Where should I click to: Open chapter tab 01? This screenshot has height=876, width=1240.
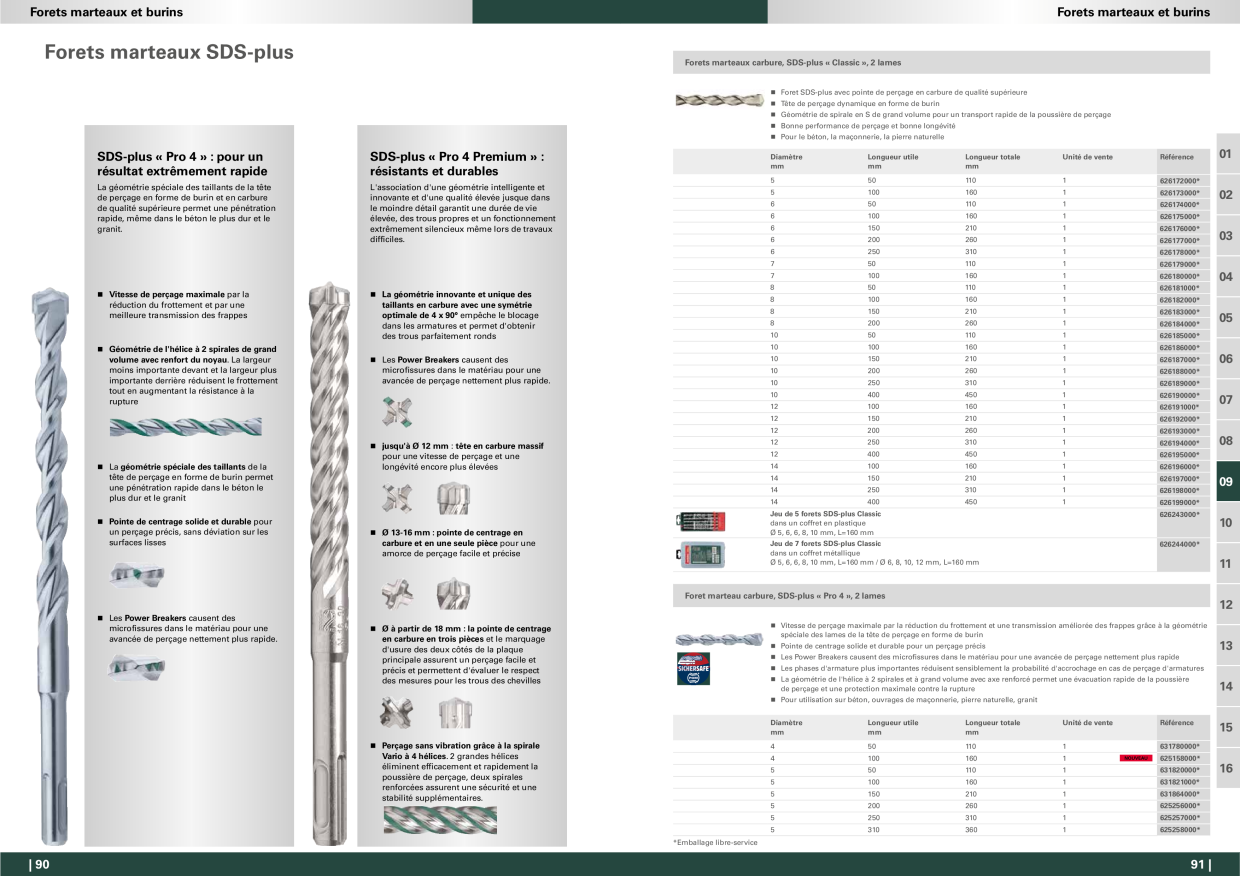tap(1226, 154)
